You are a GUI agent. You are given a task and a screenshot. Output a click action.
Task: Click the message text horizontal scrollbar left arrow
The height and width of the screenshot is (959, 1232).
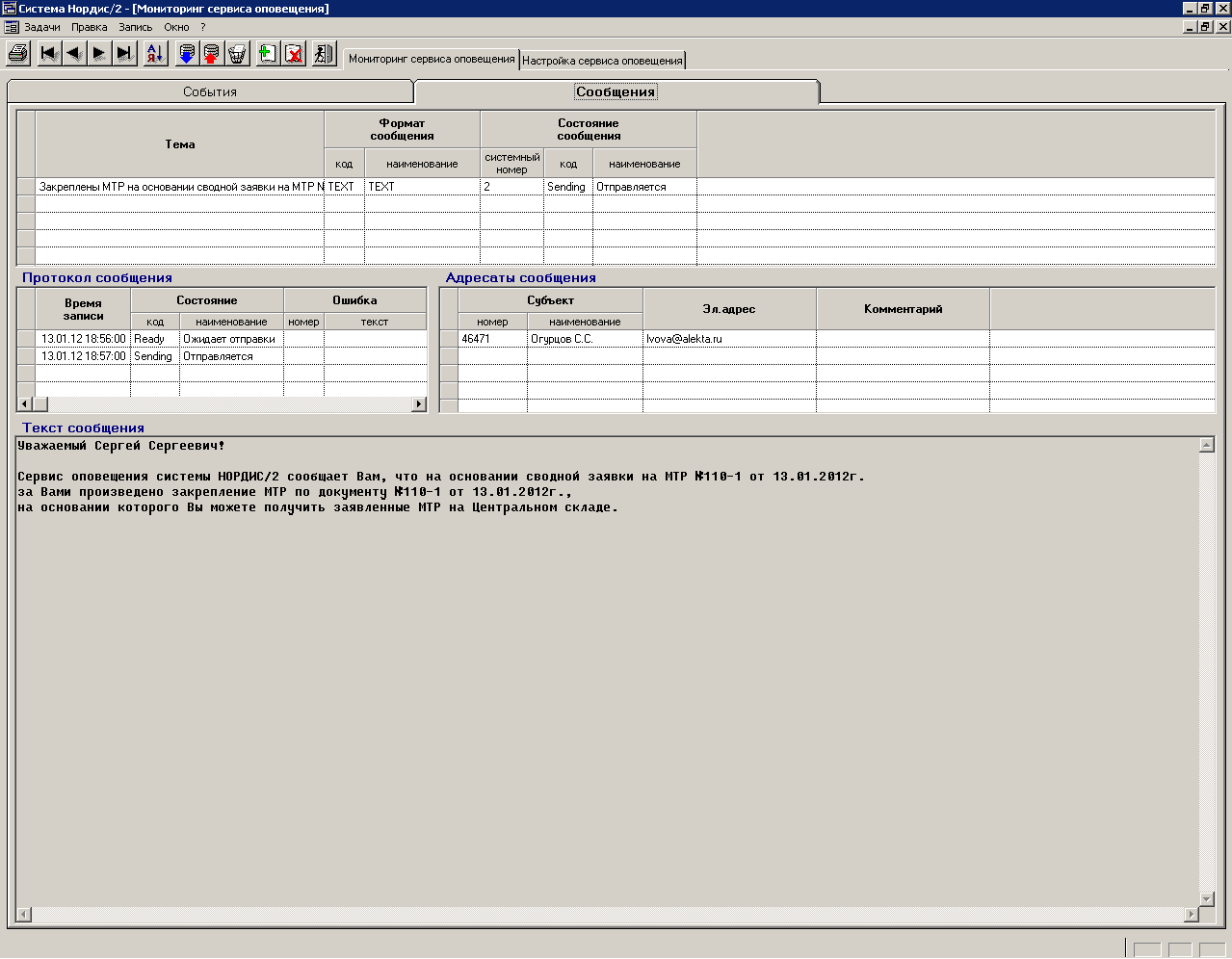tap(24, 914)
